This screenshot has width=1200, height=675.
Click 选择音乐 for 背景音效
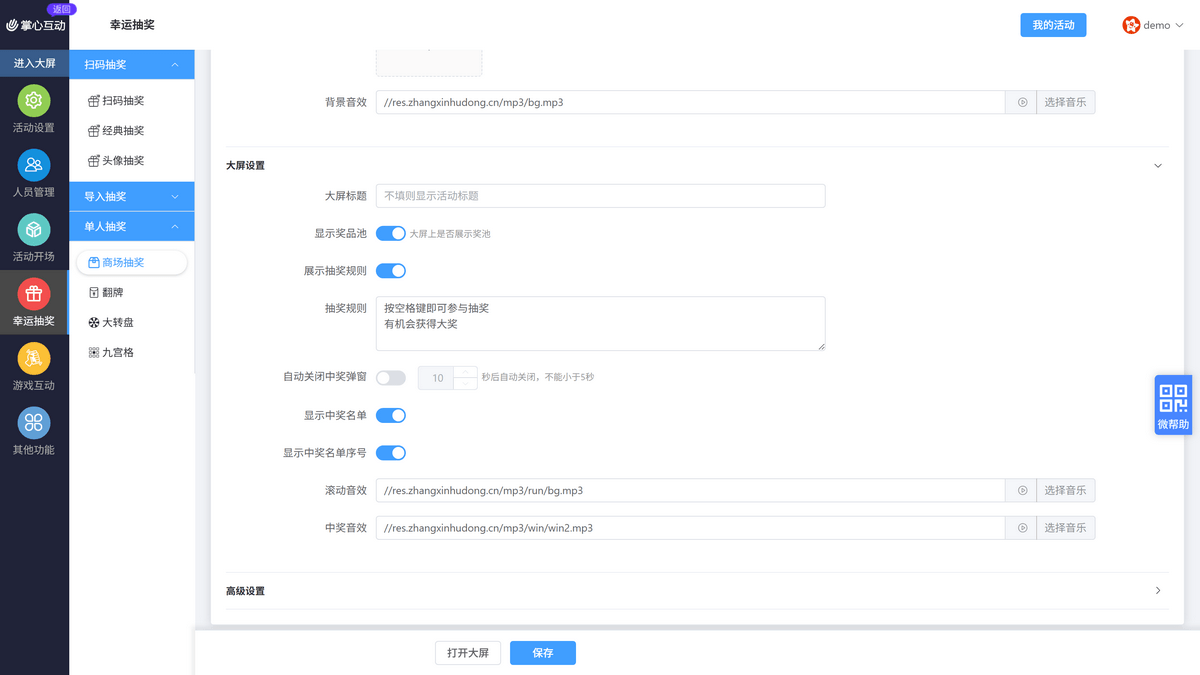1065,102
